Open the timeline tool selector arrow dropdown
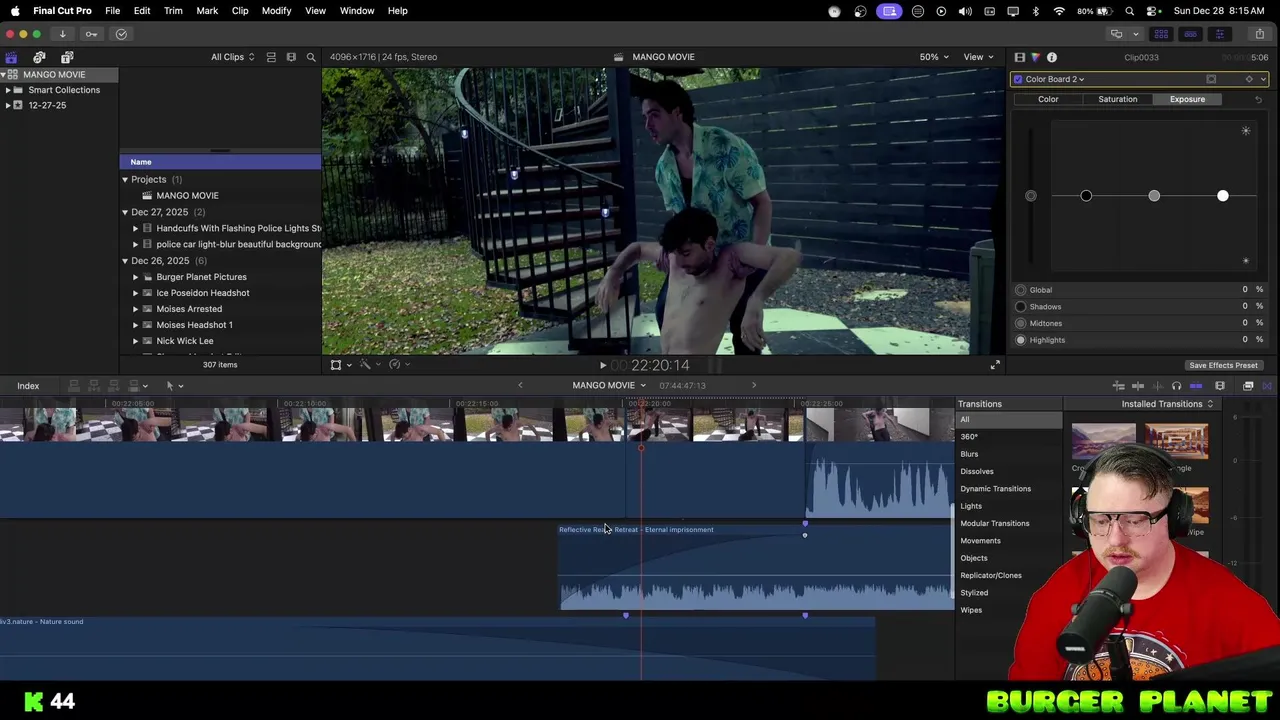 174,386
